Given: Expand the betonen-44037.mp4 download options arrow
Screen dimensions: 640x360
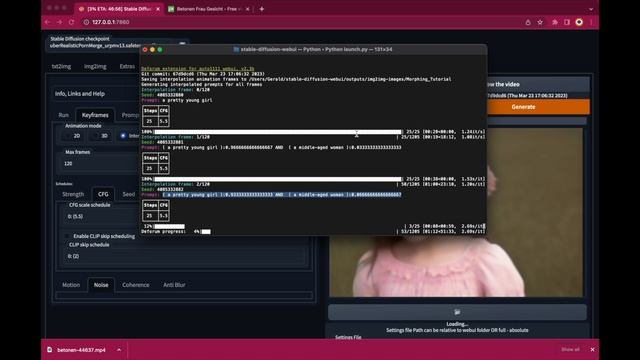Looking at the screenshot, I should tap(119, 349).
